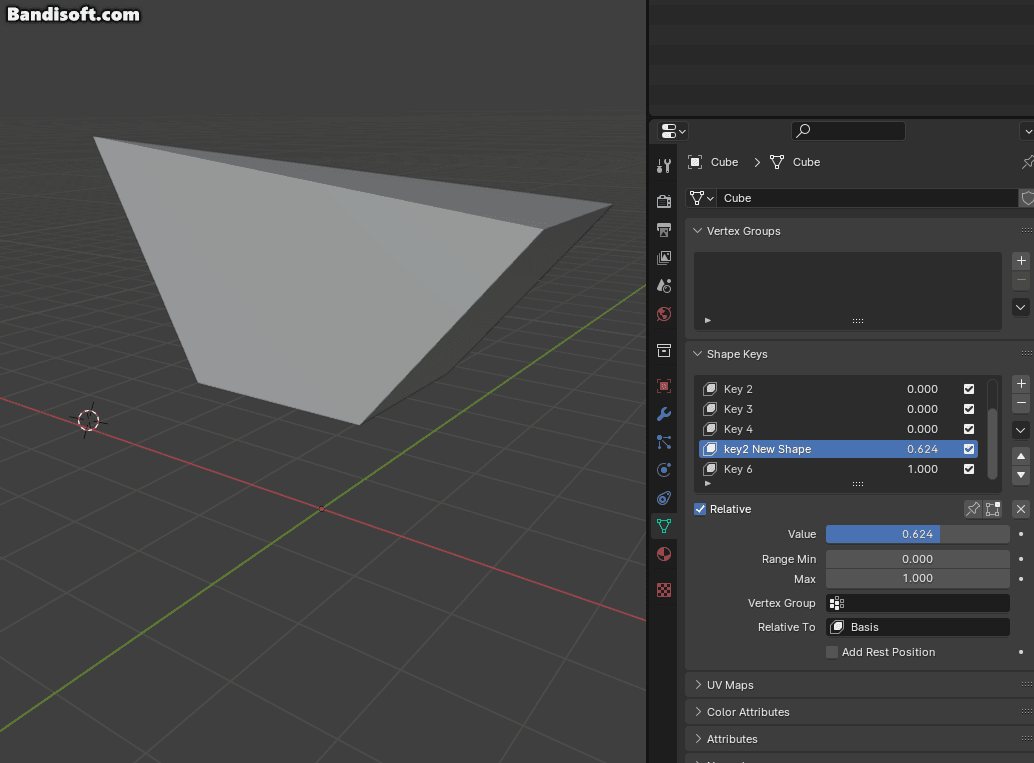The height and width of the screenshot is (763, 1034).
Task: Click the 3D cursor in the viewport
Action: pos(88,420)
